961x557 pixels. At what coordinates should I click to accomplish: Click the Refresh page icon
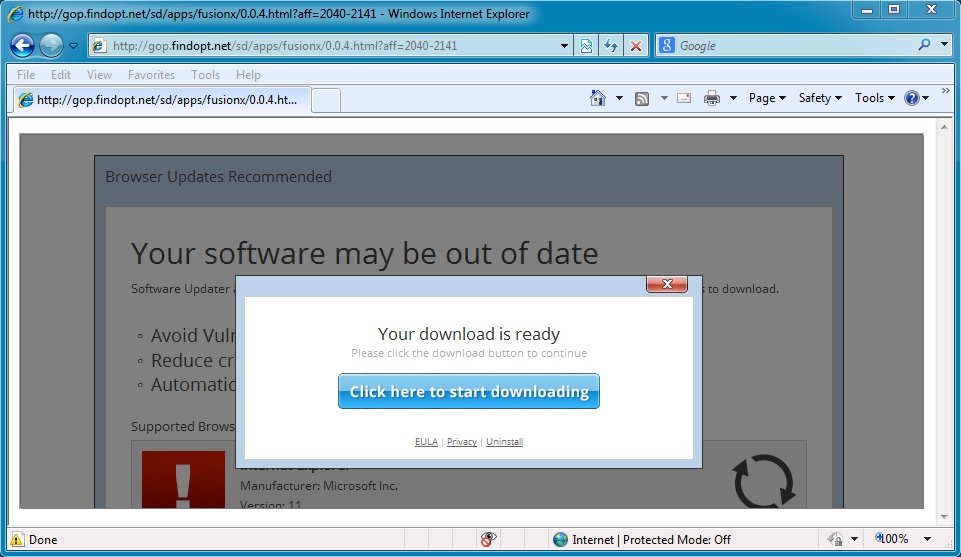coord(610,46)
